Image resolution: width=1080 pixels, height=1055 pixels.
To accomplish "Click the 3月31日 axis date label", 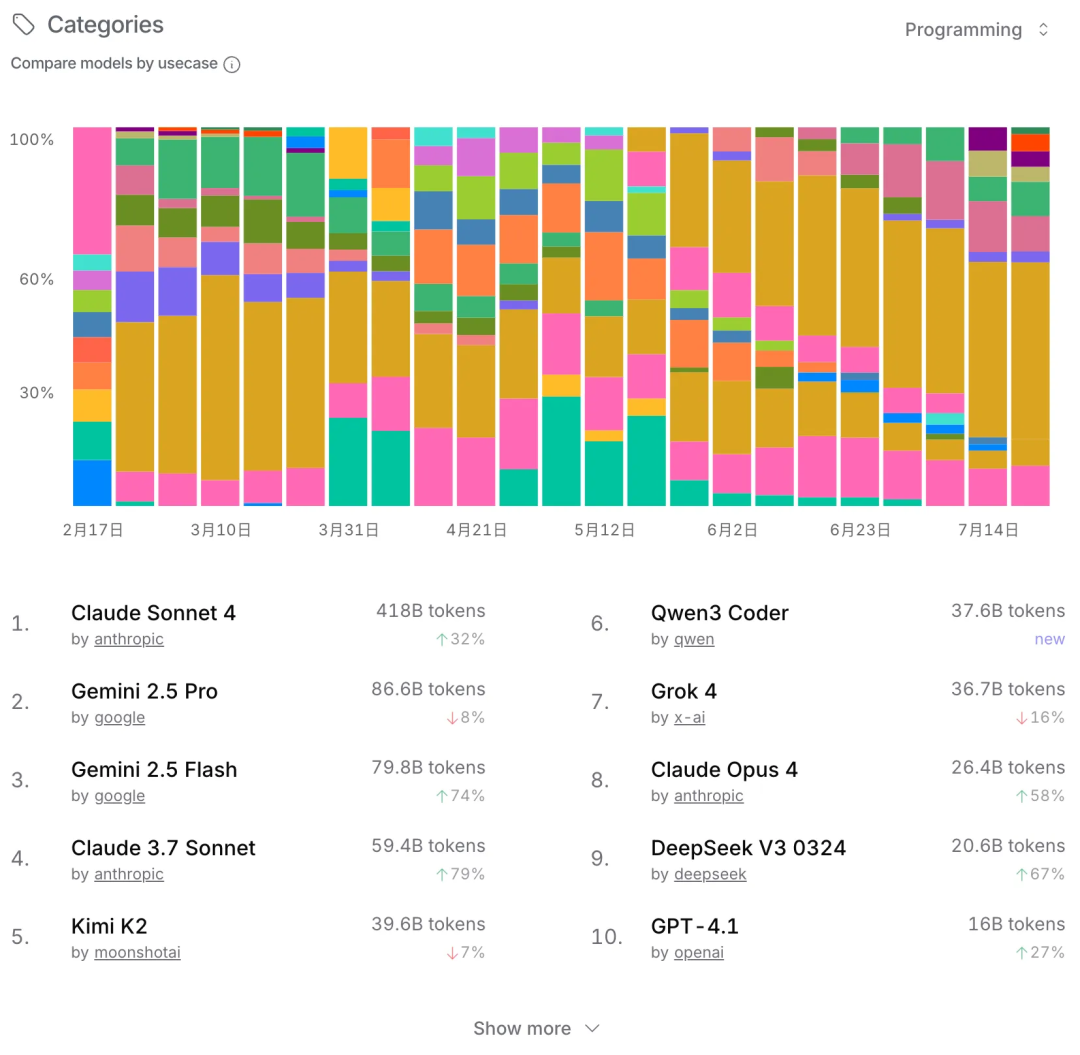I will 349,530.
